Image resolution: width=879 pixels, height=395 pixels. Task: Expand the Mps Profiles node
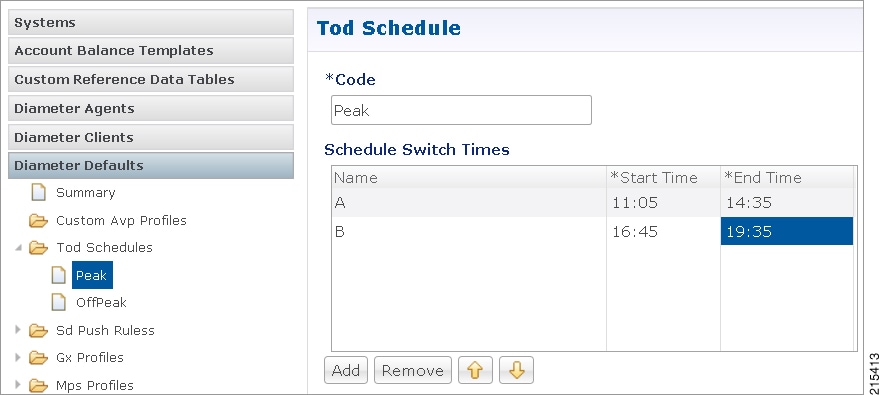(x=18, y=384)
